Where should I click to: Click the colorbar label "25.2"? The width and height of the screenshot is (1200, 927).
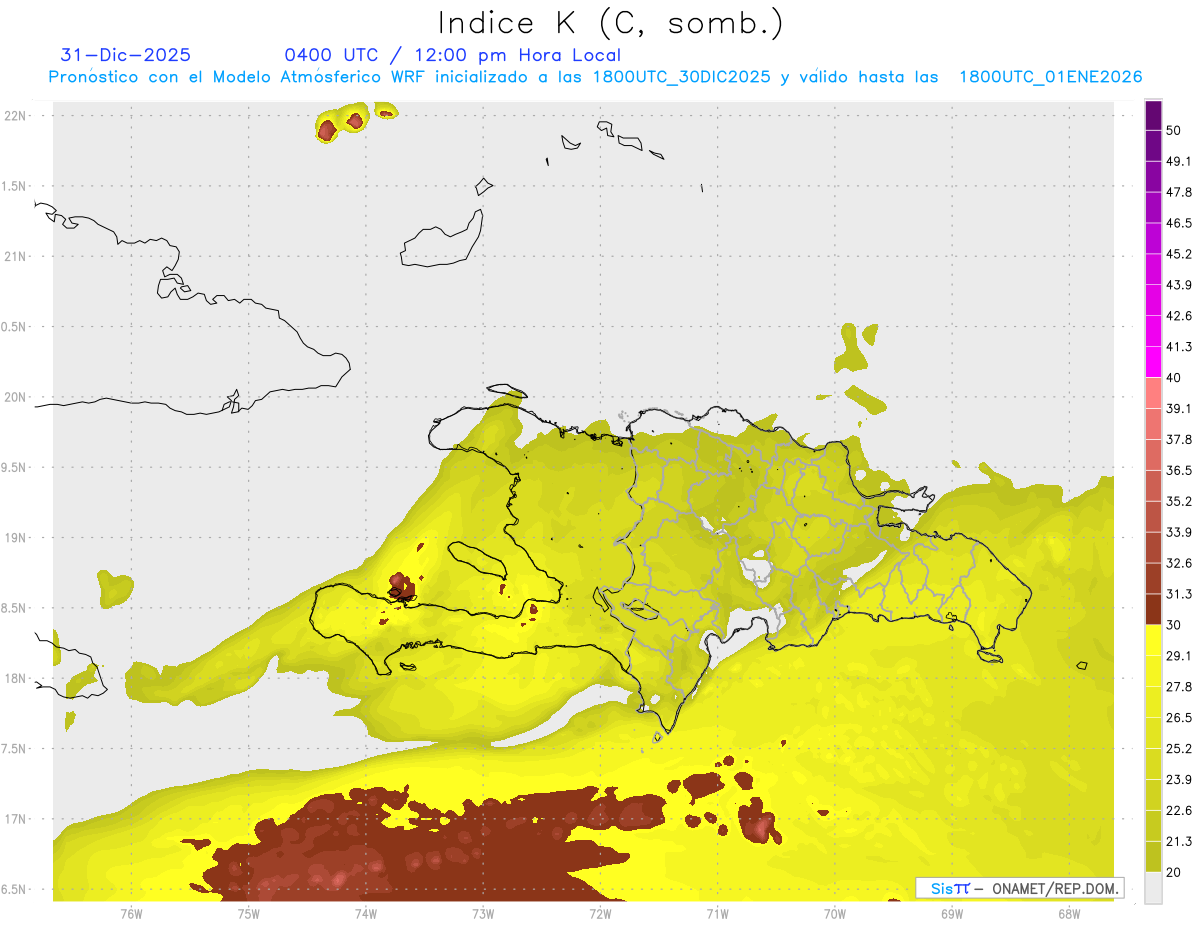tap(1179, 748)
